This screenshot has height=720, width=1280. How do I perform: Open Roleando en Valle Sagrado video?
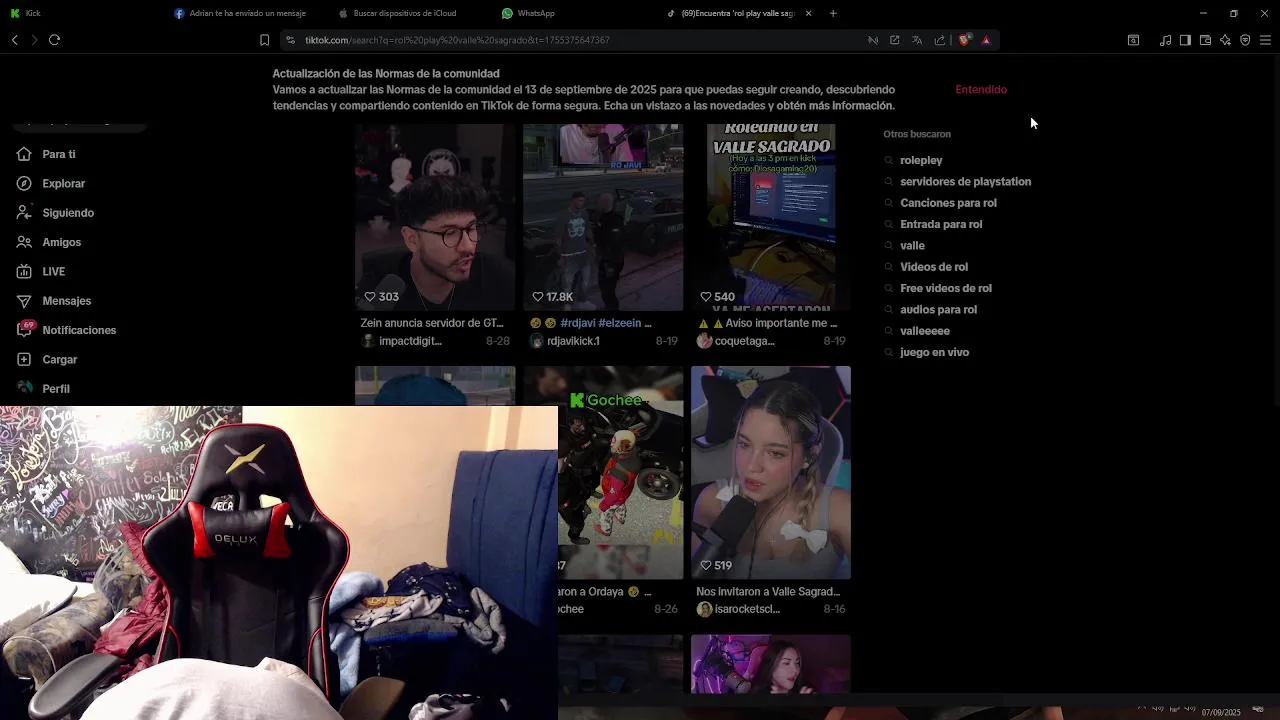point(771,217)
